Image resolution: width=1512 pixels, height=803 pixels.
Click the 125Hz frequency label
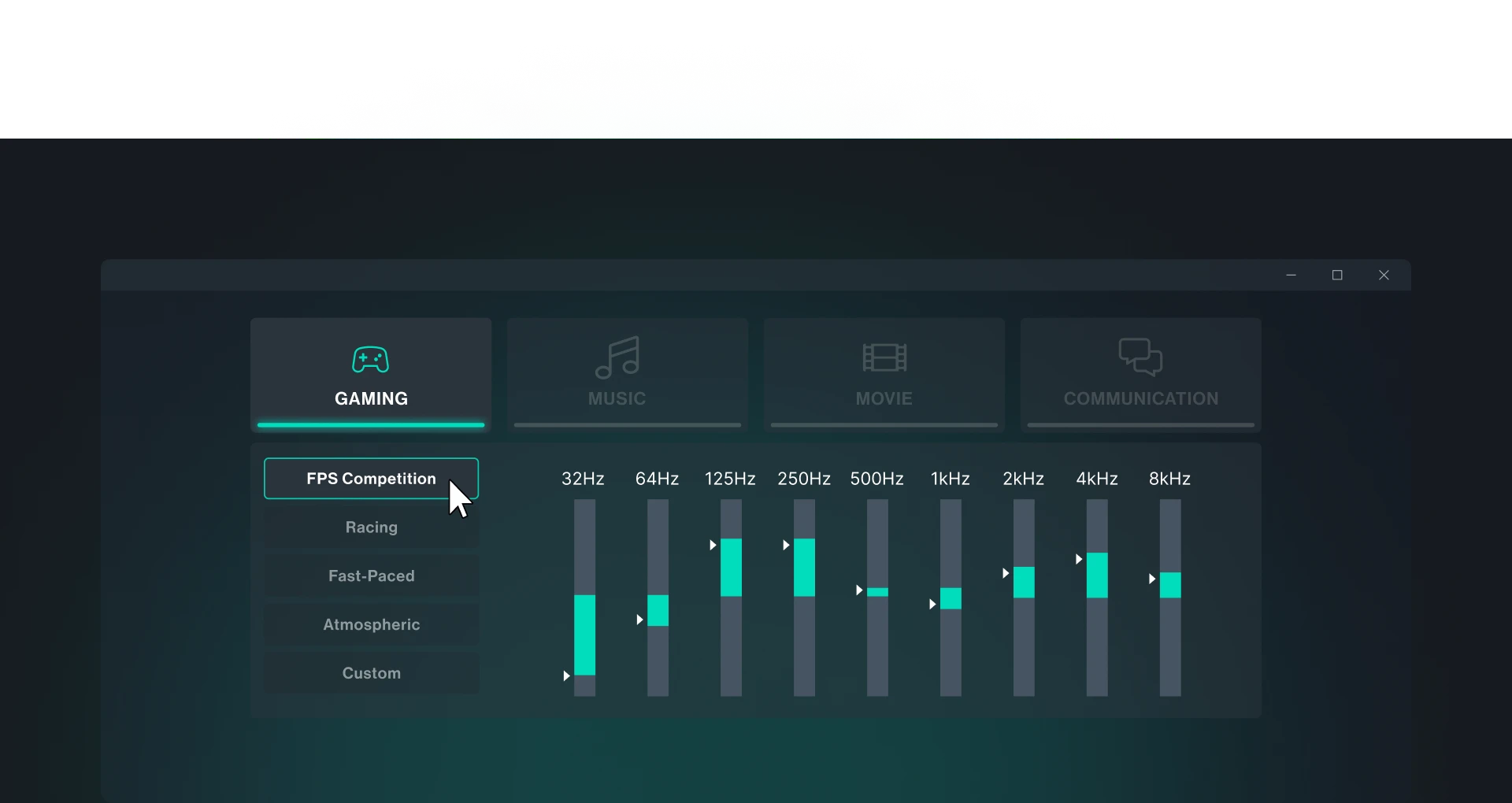(x=730, y=479)
